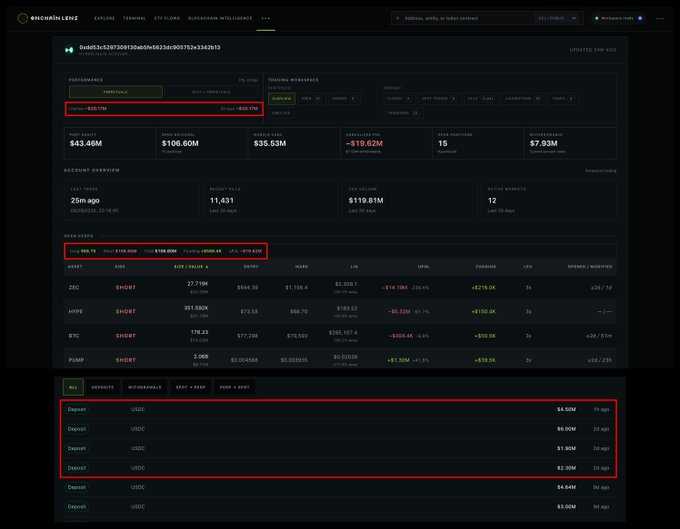Click the search magnifier icon

point(398,18)
